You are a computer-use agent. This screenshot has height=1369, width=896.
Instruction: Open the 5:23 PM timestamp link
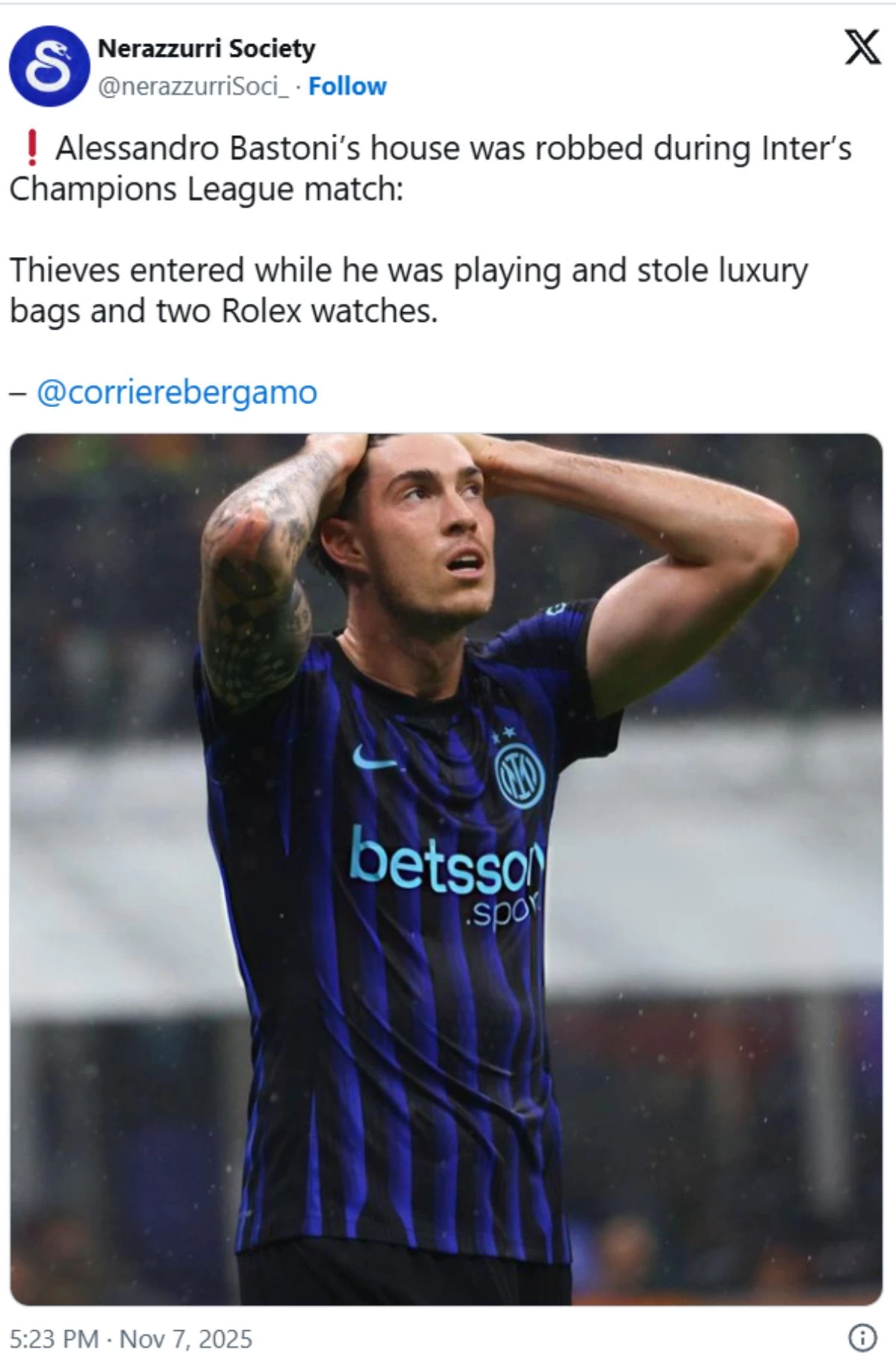click(54, 1338)
